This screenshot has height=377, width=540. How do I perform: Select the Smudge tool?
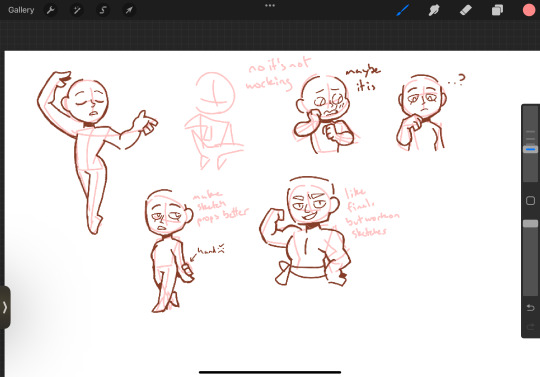click(x=434, y=10)
